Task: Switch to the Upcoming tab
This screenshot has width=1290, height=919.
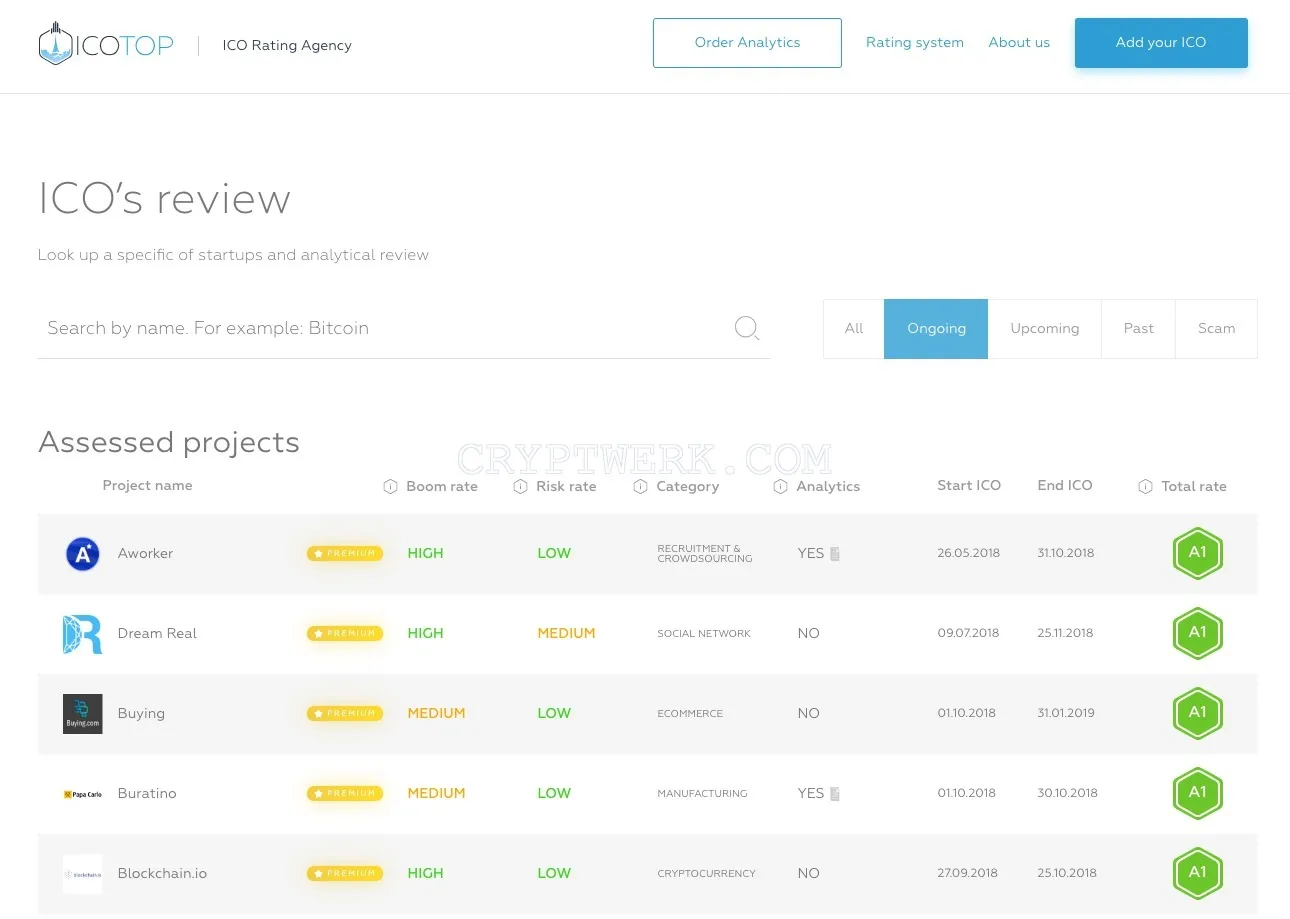Action: [x=1045, y=329]
